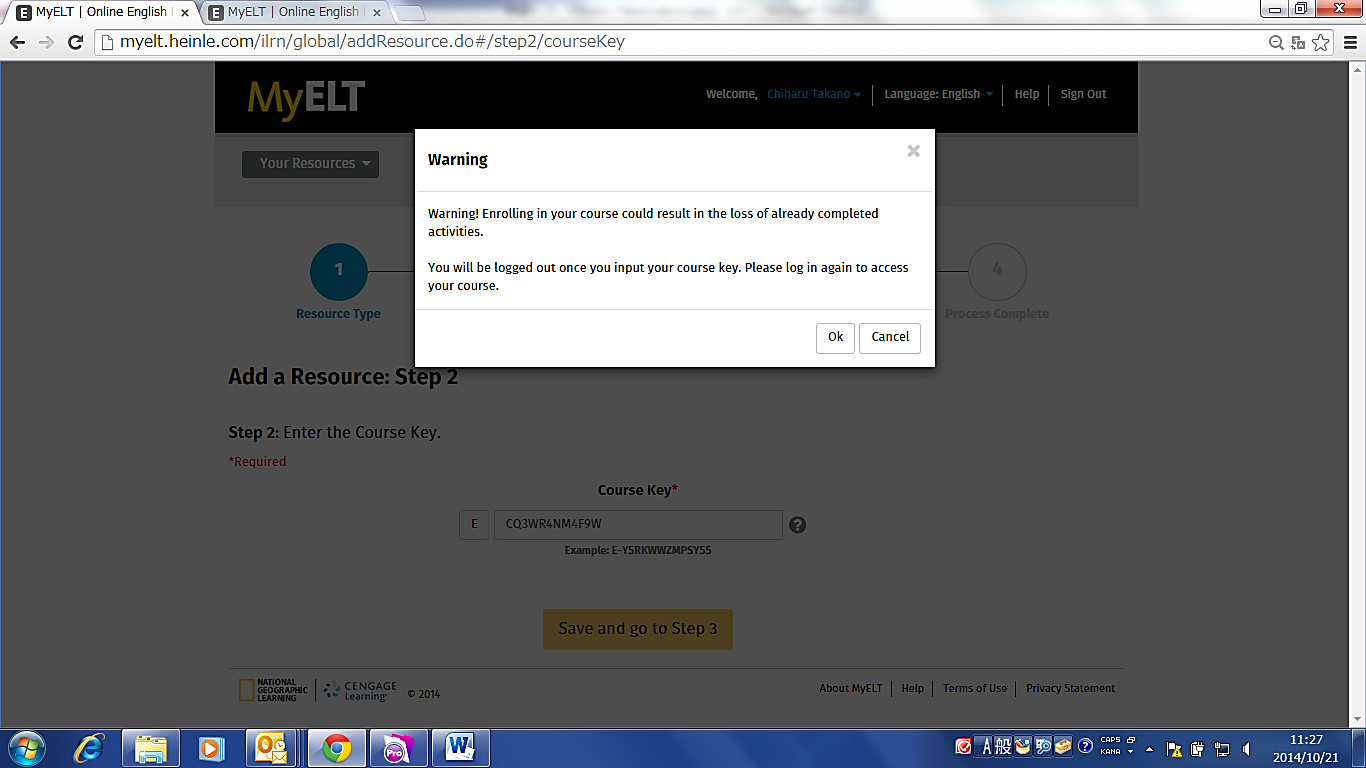Open a new browser tab
The height and width of the screenshot is (768, 1366).
[x=410, y=13]
